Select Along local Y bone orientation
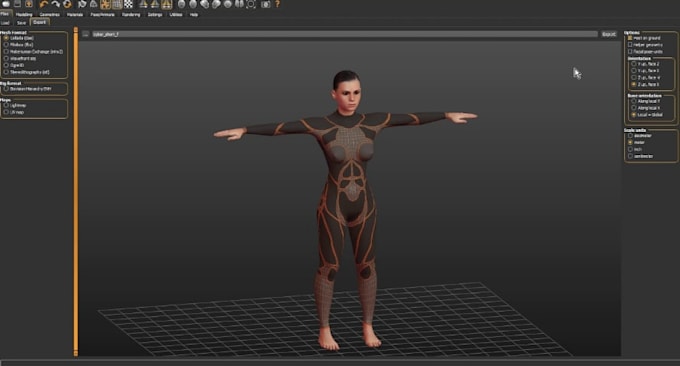The height and width of the screenshot is (366, 680). tap(645, 101)
